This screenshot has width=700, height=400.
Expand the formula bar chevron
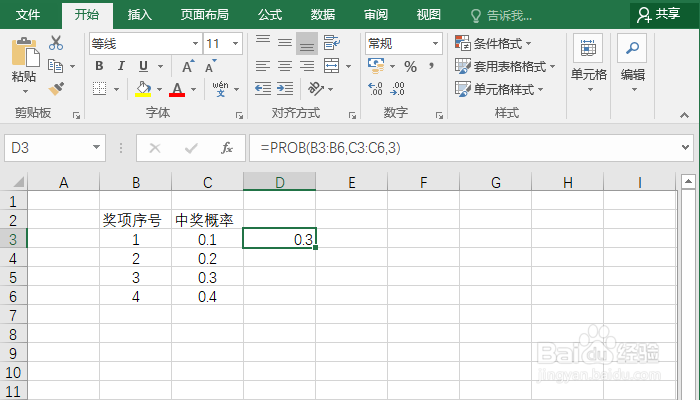685,147
